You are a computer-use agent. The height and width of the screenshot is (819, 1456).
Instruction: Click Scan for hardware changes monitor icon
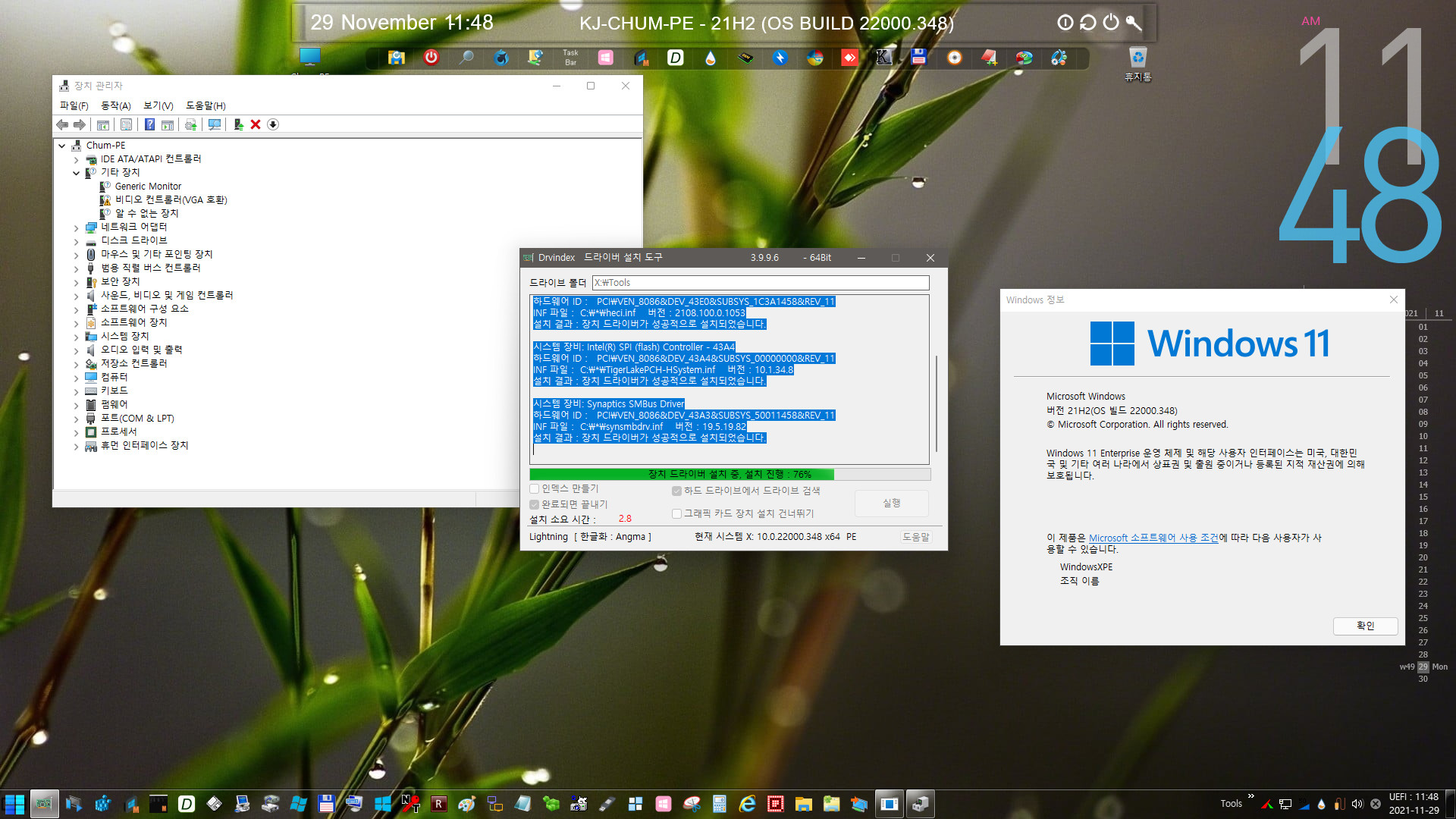pos(215,124)
